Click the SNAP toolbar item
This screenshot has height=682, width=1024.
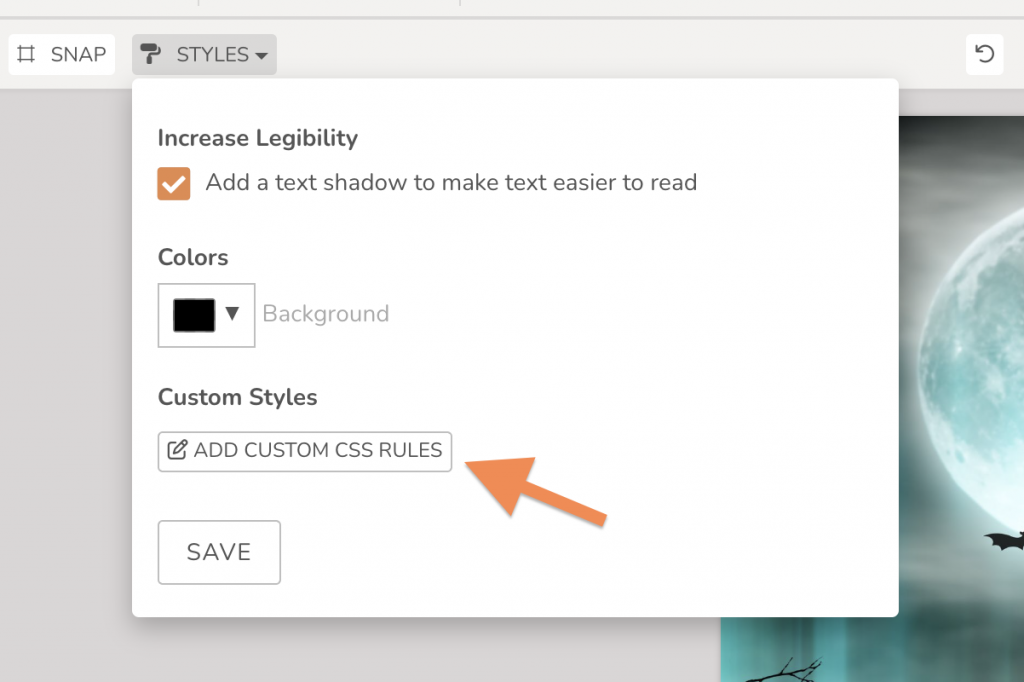click(x=61, y=54)
